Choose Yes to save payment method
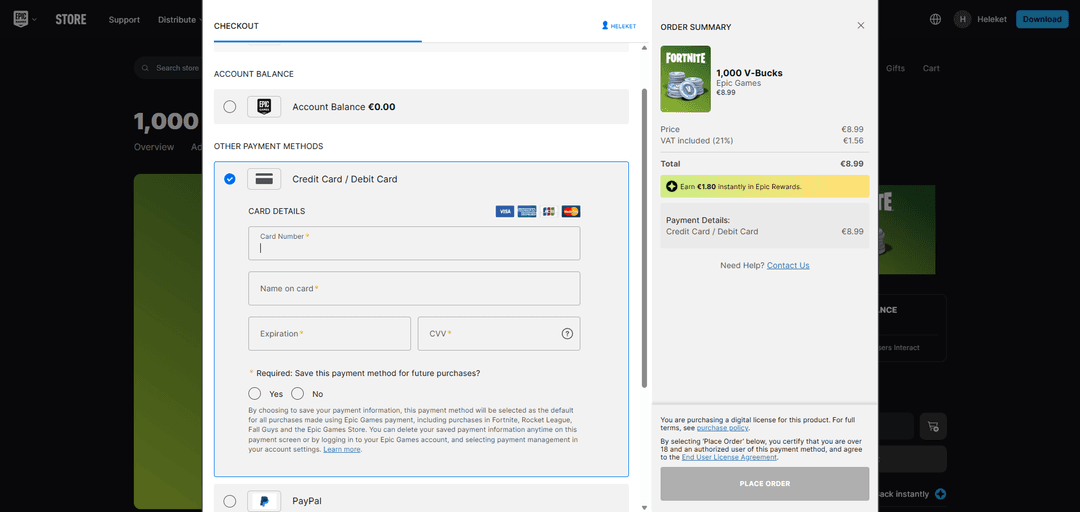 tap(255, 394)
